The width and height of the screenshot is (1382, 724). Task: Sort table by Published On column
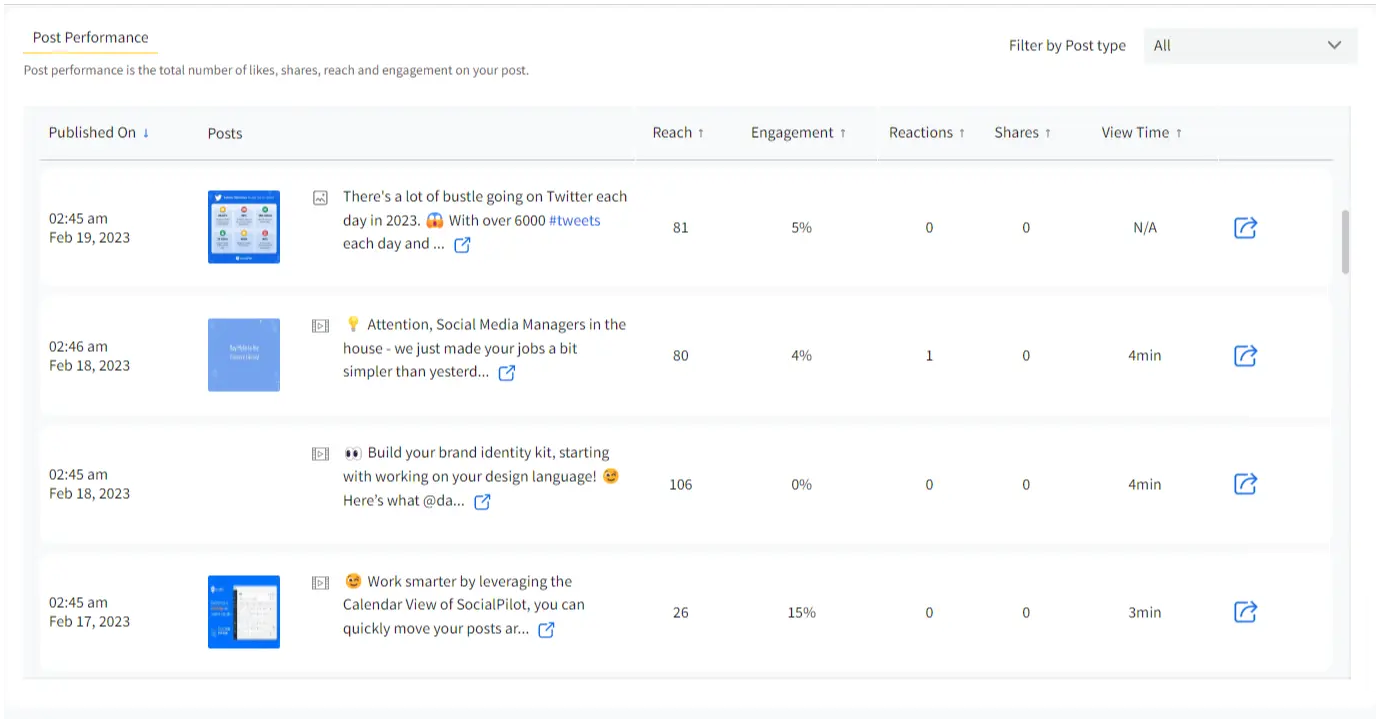98,133
